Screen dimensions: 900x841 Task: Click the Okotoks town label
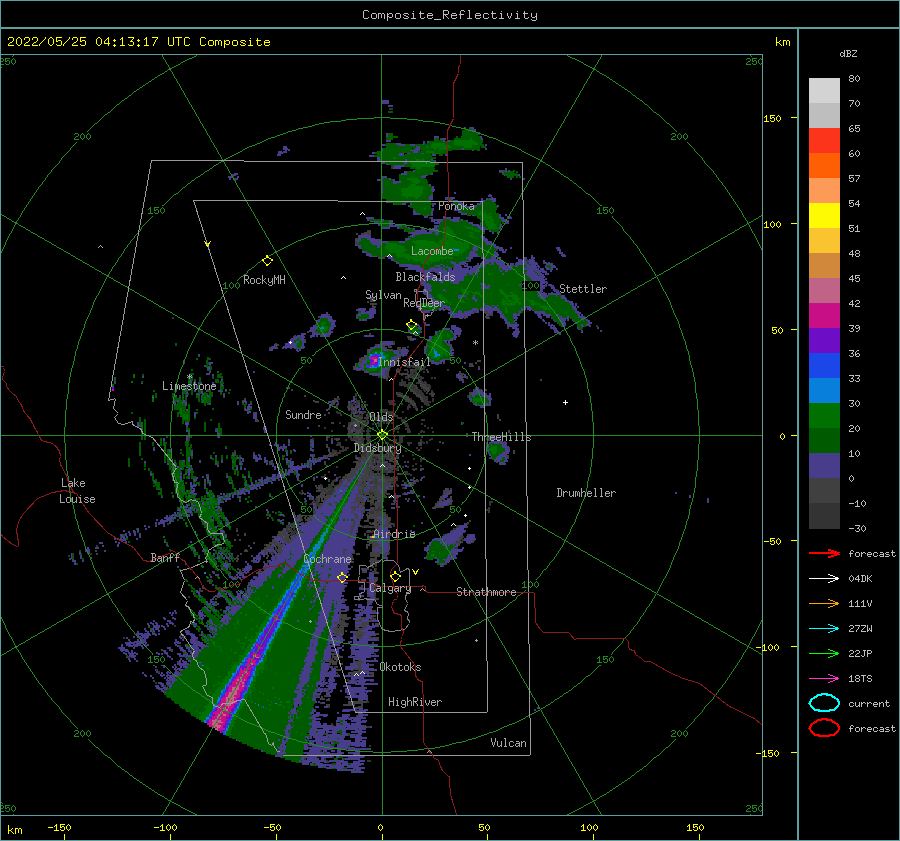coord(400,667)
